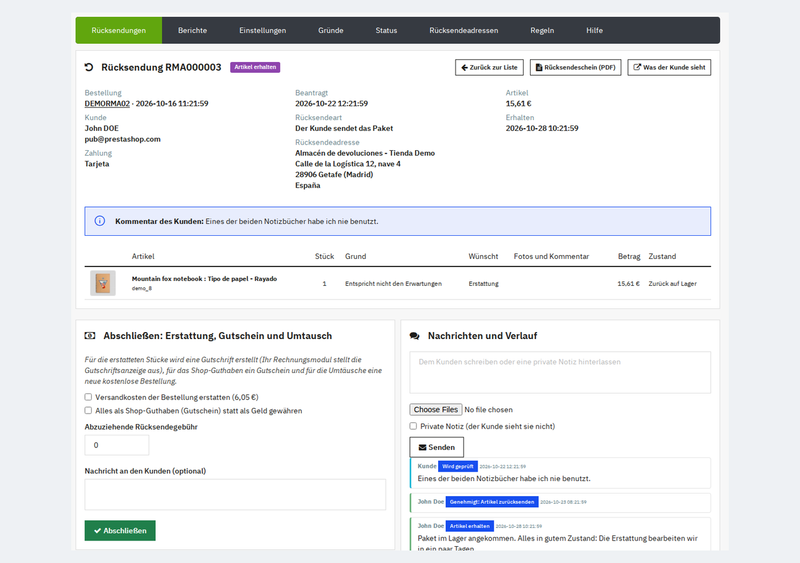Open the Rücksendungen tab

click(x=119, y=30)
